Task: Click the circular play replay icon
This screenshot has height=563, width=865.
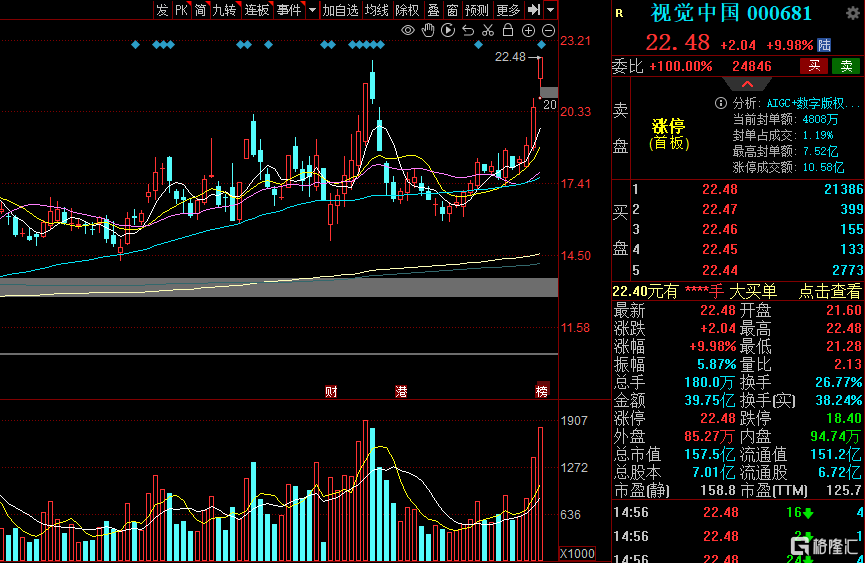Action: tap(448, 31)
